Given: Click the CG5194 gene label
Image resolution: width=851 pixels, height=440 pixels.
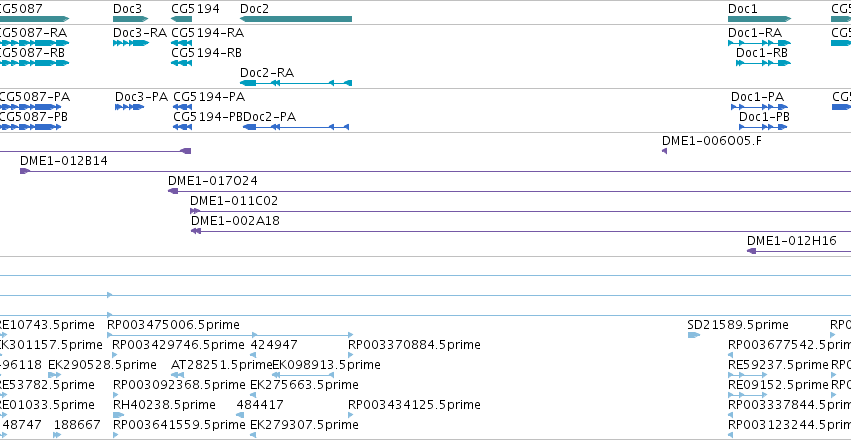Looking at the screenshot, I should pos(195,9).
